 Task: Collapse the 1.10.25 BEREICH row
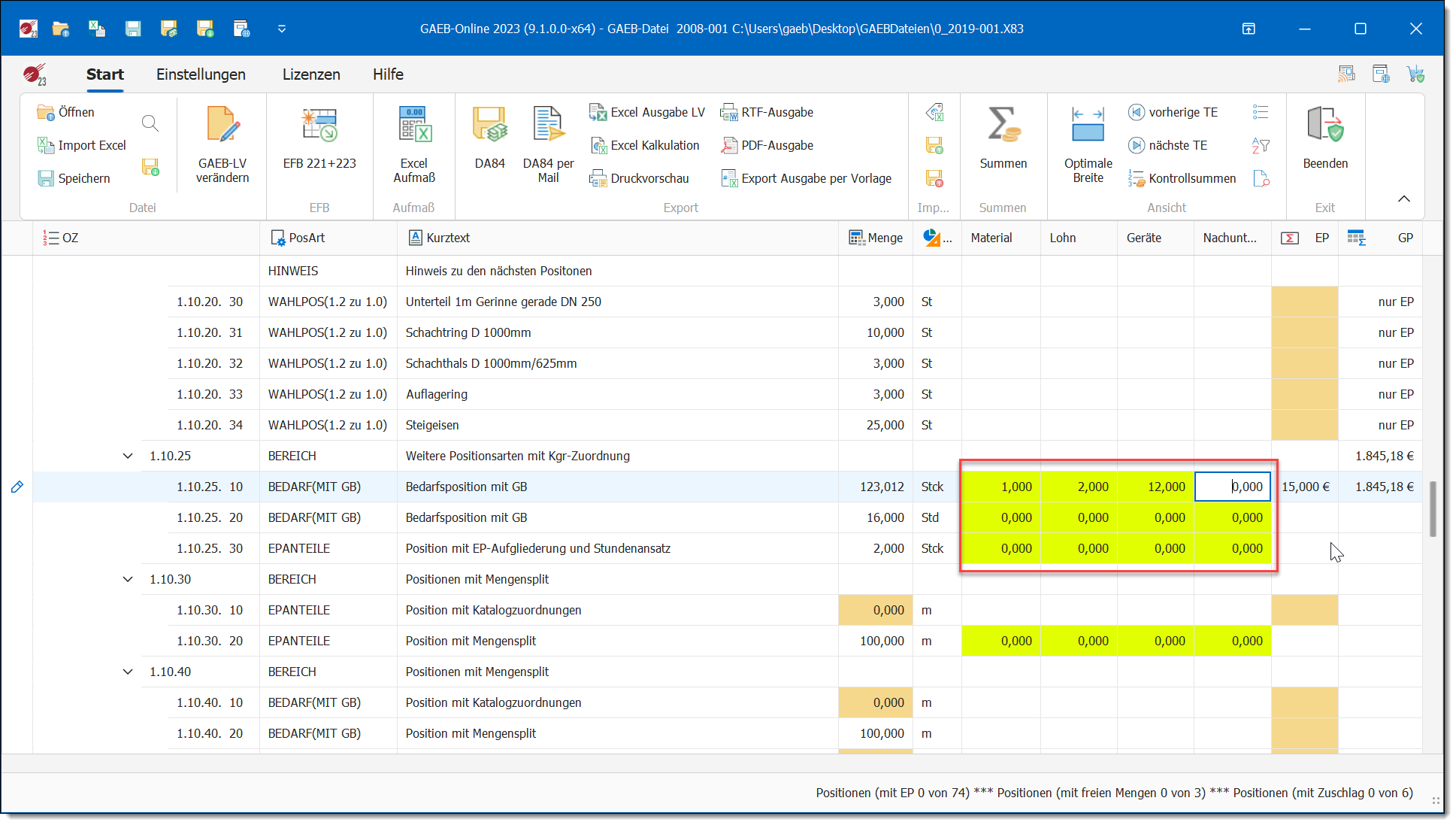(128, 456)
